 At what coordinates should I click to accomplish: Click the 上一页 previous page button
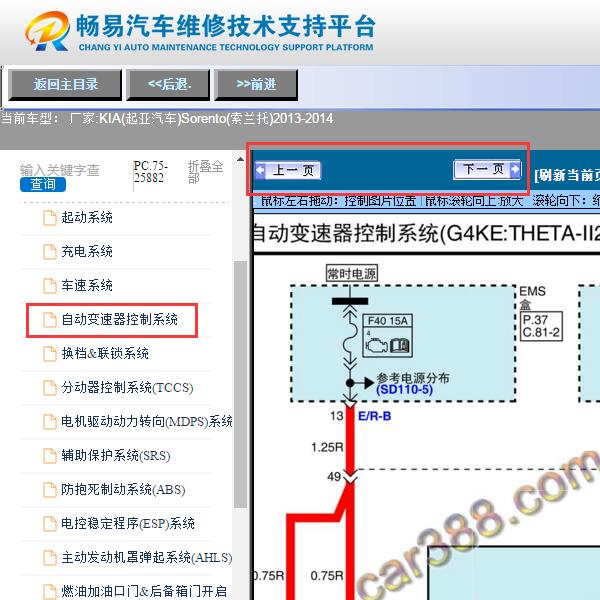click(288, 170)
